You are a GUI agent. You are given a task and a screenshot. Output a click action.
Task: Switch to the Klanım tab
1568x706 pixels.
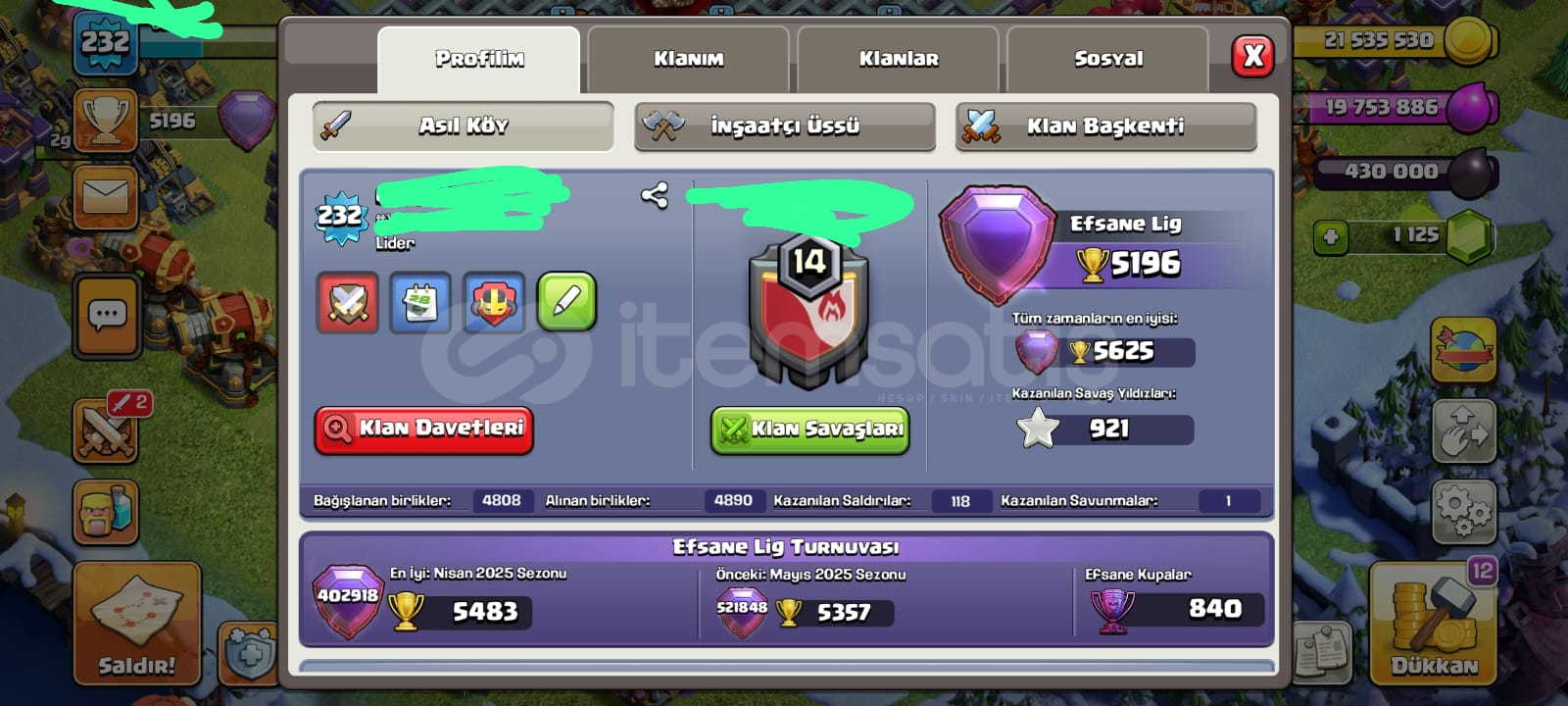[688, 59]
